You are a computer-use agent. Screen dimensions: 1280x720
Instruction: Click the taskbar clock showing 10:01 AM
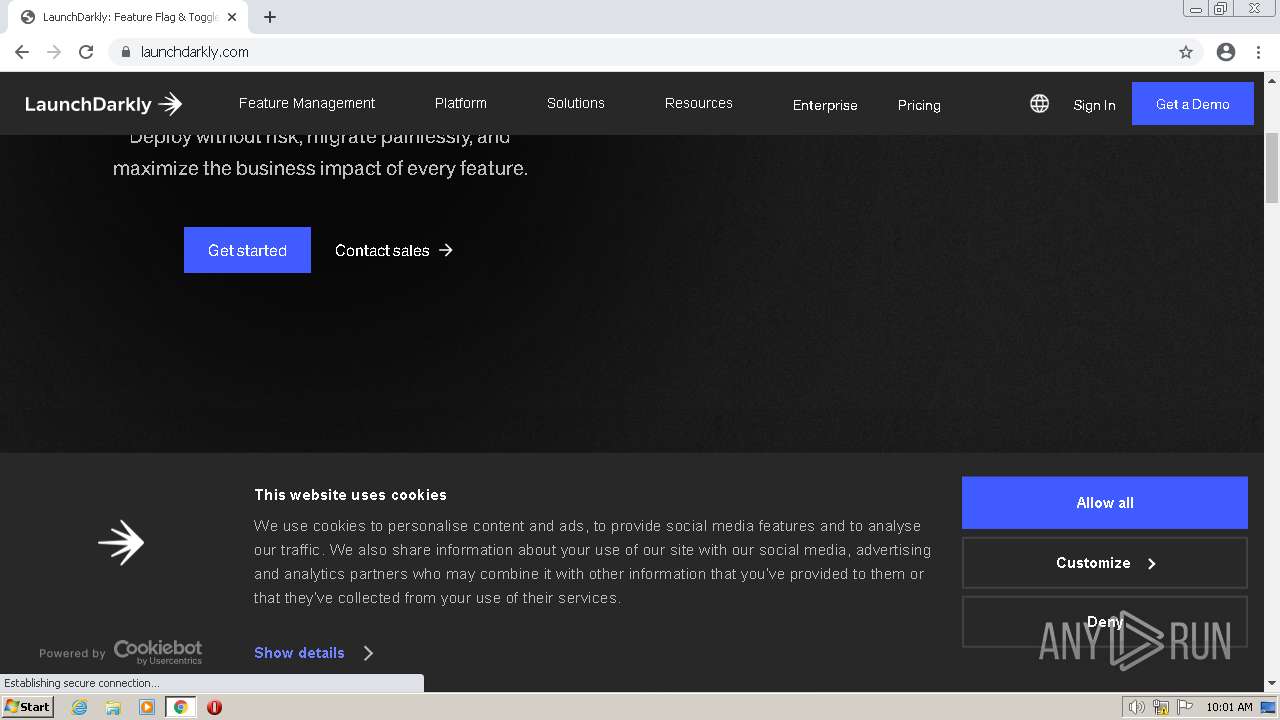tap(1229, 707)
